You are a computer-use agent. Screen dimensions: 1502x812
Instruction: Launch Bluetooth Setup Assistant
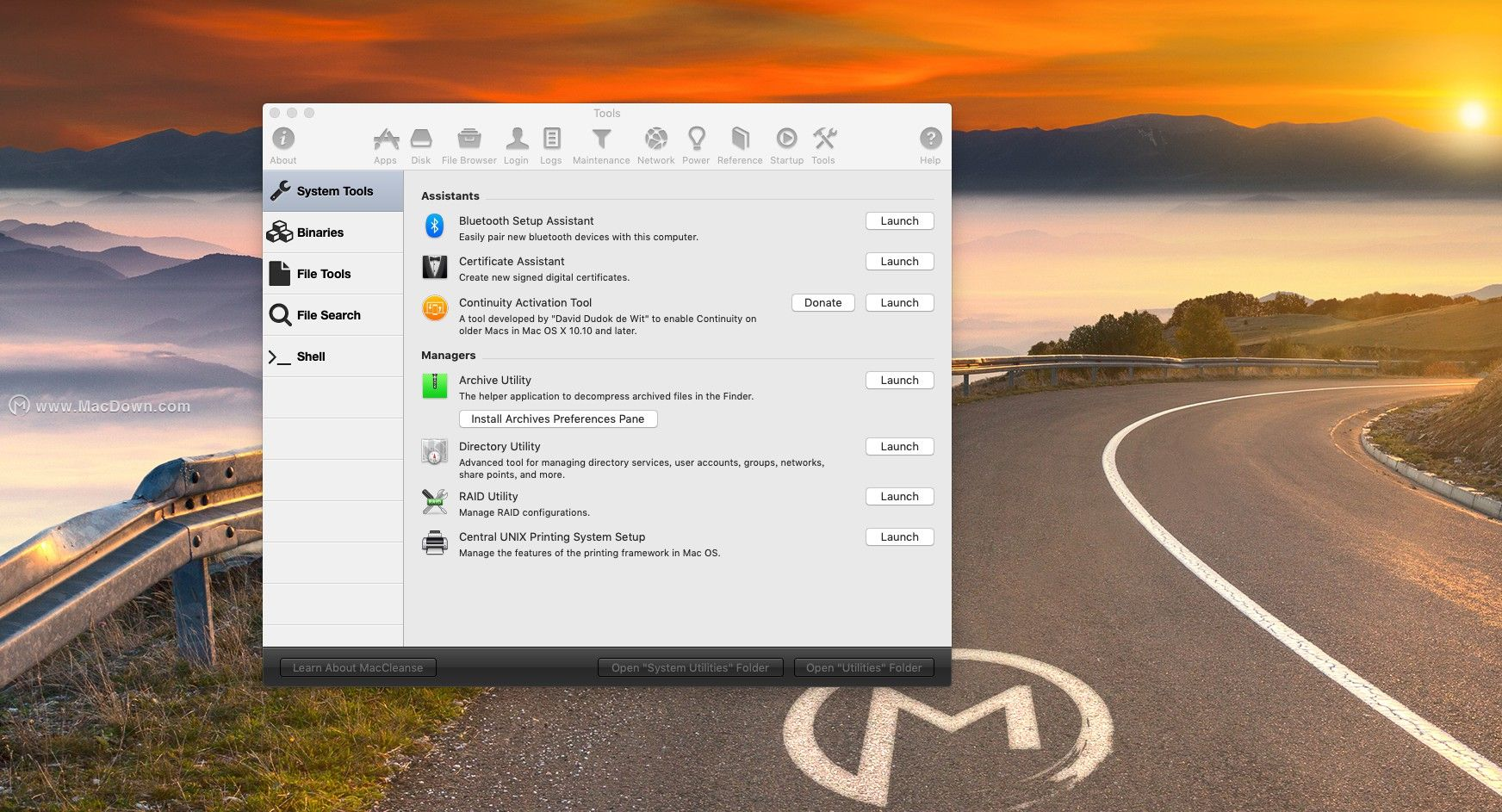coord(900,221)
